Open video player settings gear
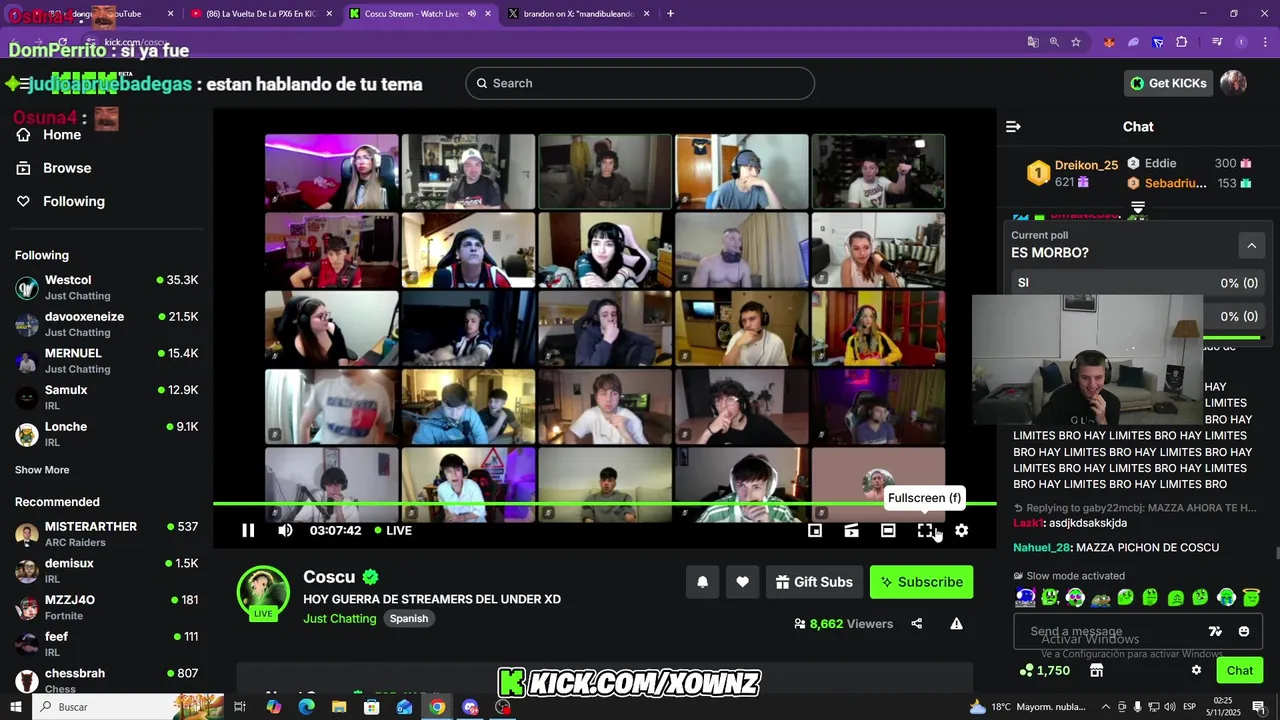Screen dimensions: 1280x720 [x=961, y=530]
